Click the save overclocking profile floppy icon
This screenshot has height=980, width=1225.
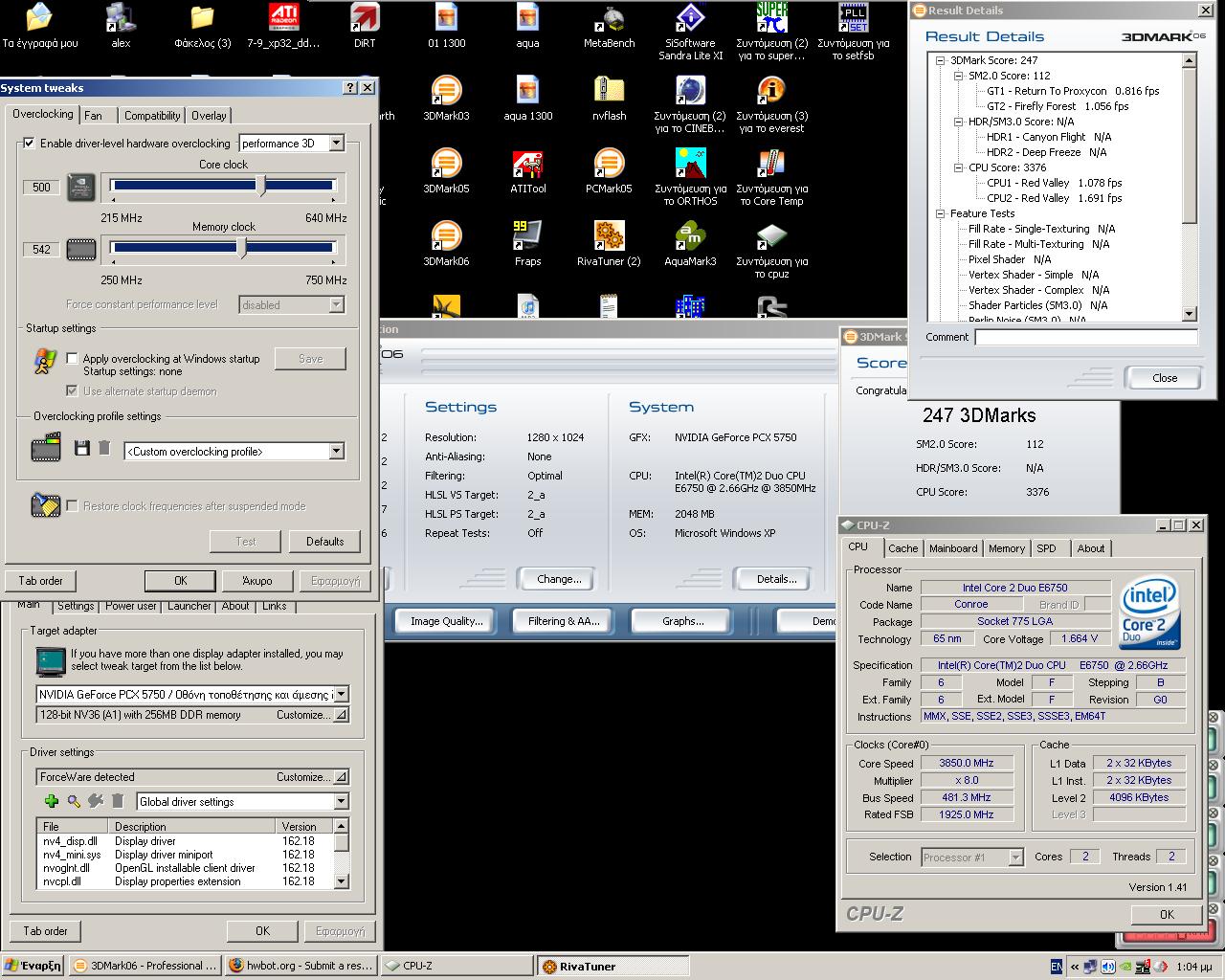(82, 449)
